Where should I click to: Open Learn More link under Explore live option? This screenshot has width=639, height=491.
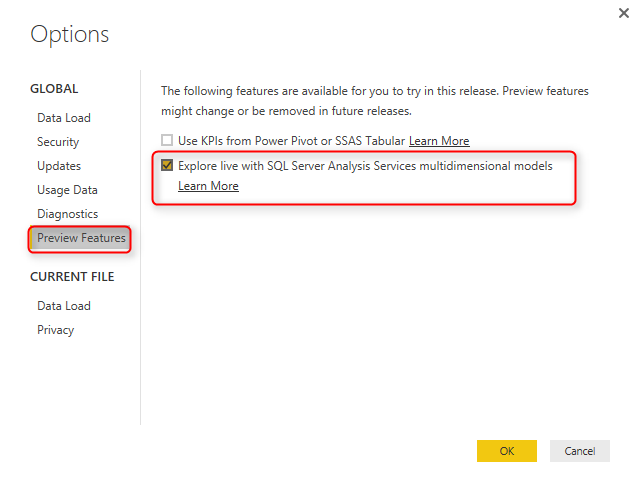[208, 186]
